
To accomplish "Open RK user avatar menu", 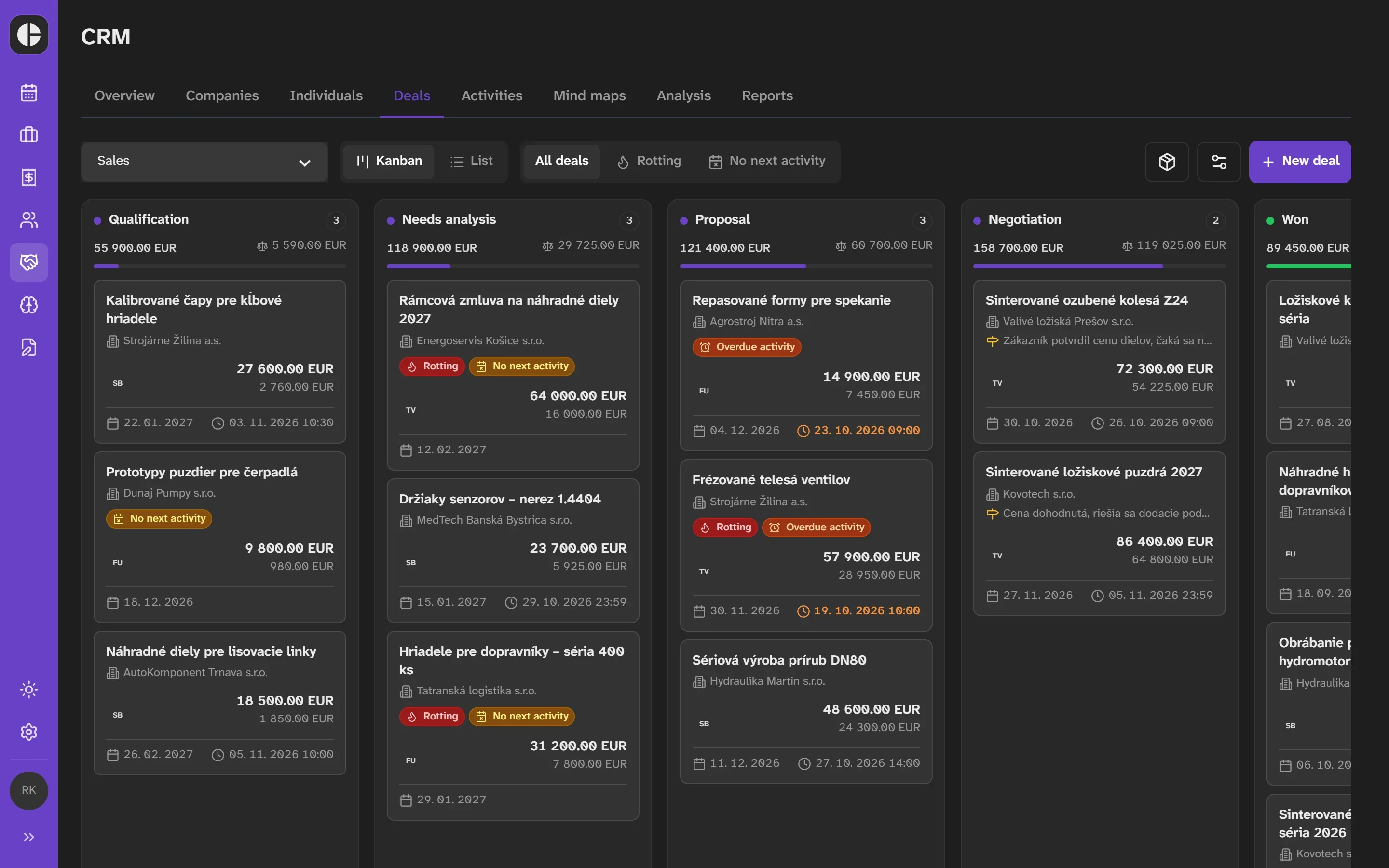I will [29, 790].
